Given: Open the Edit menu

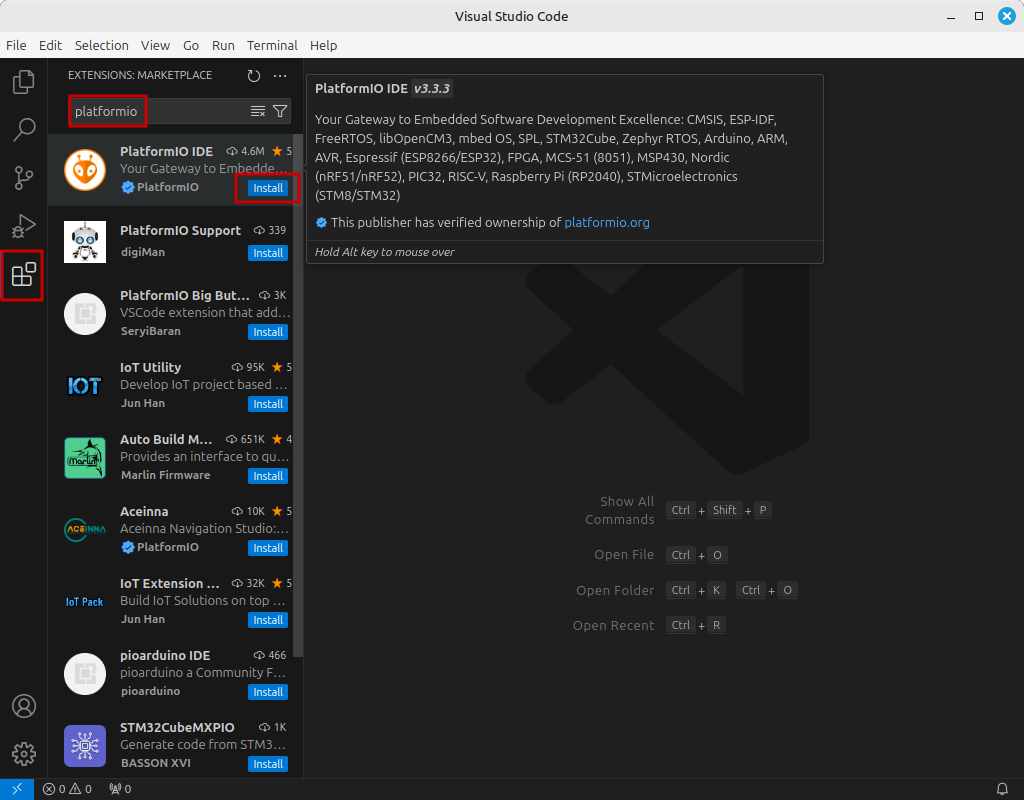Looking at the screenshot, I should [50, 45].
